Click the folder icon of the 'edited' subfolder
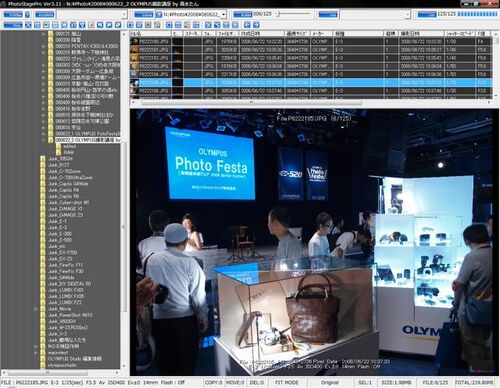500x388 pixels. pyautogui.click(x=59, y=146)
